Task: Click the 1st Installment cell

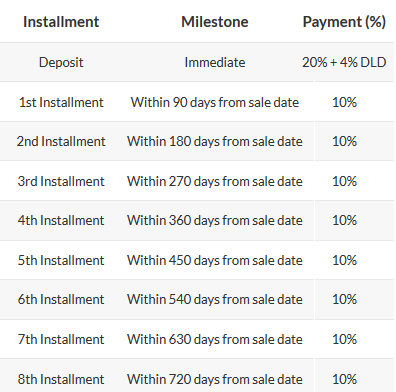Action: pyautogui.click(x=61, y=102)
